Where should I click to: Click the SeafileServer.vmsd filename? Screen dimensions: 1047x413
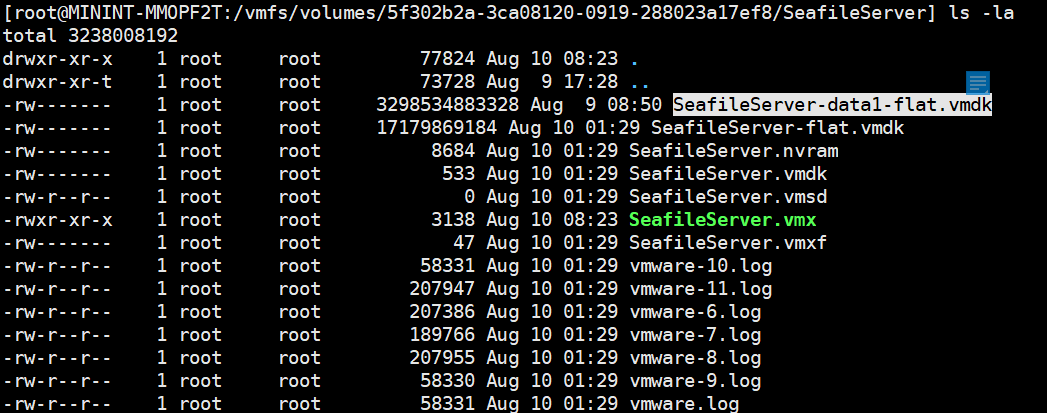728,197
